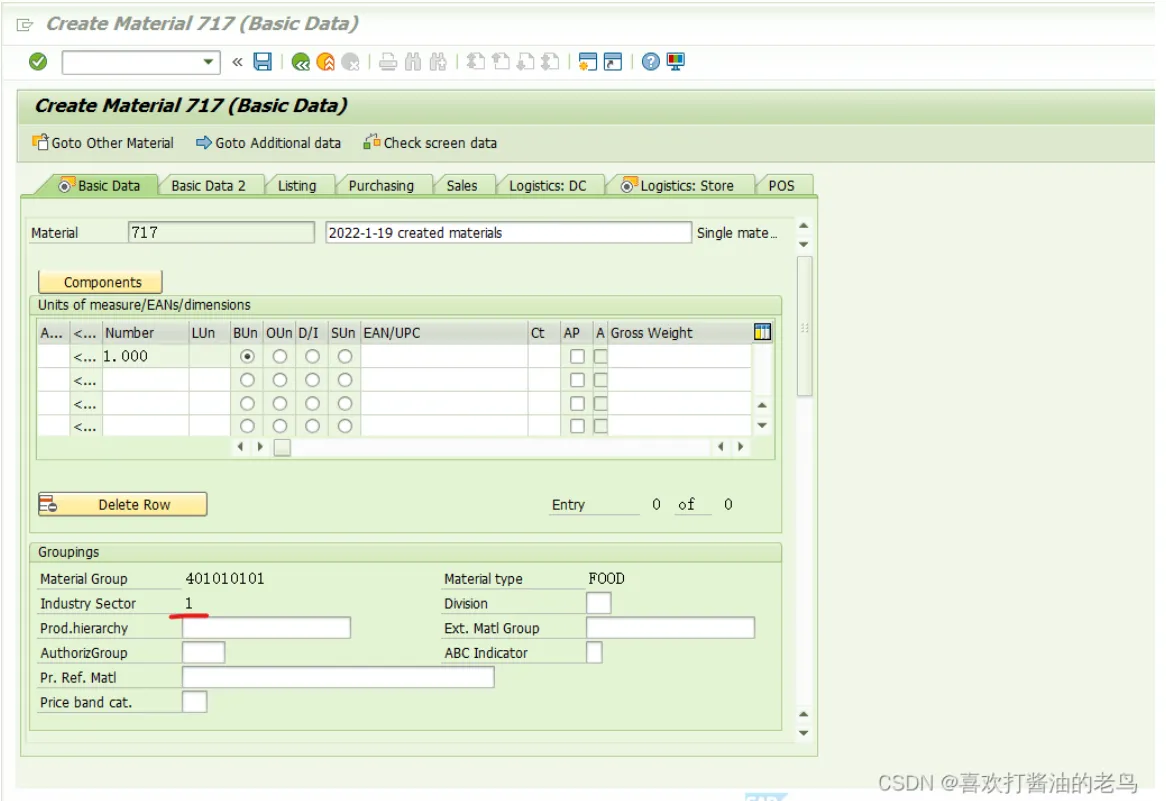
Task: Switch to the Sales tab
Action: tap(462, 186)
